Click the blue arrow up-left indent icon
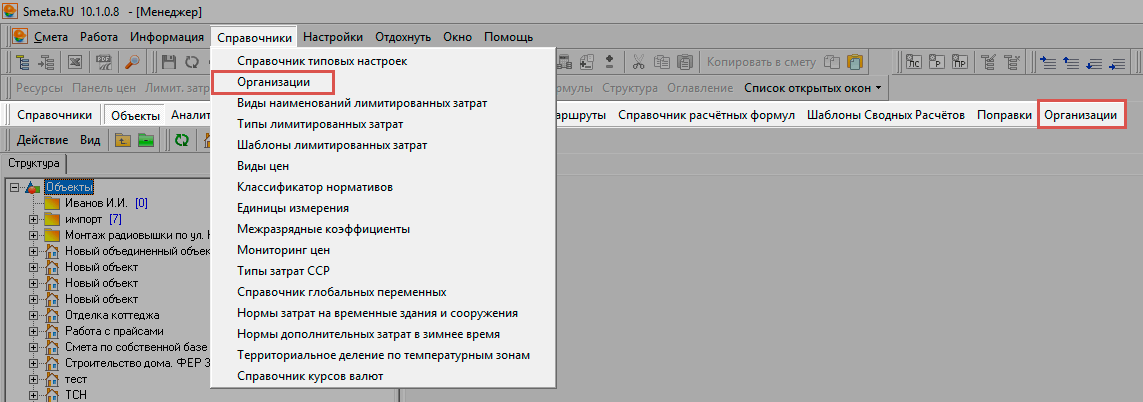 point(1048,63)
